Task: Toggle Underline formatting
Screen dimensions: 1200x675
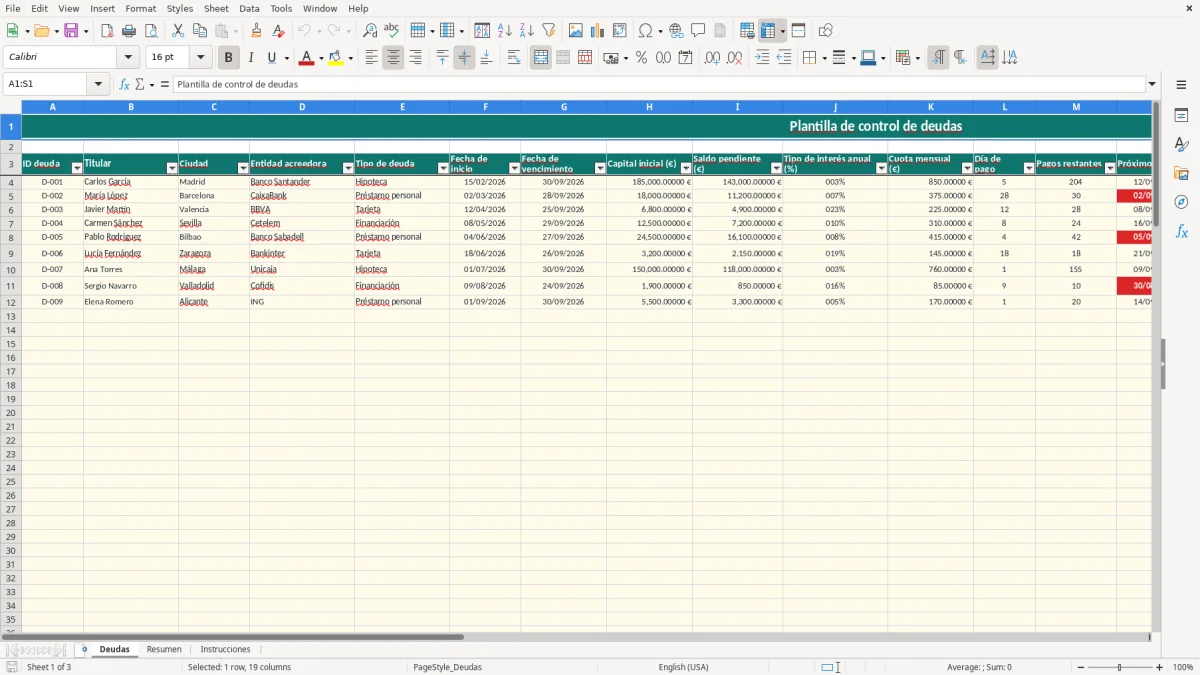Action: [271, 58]
